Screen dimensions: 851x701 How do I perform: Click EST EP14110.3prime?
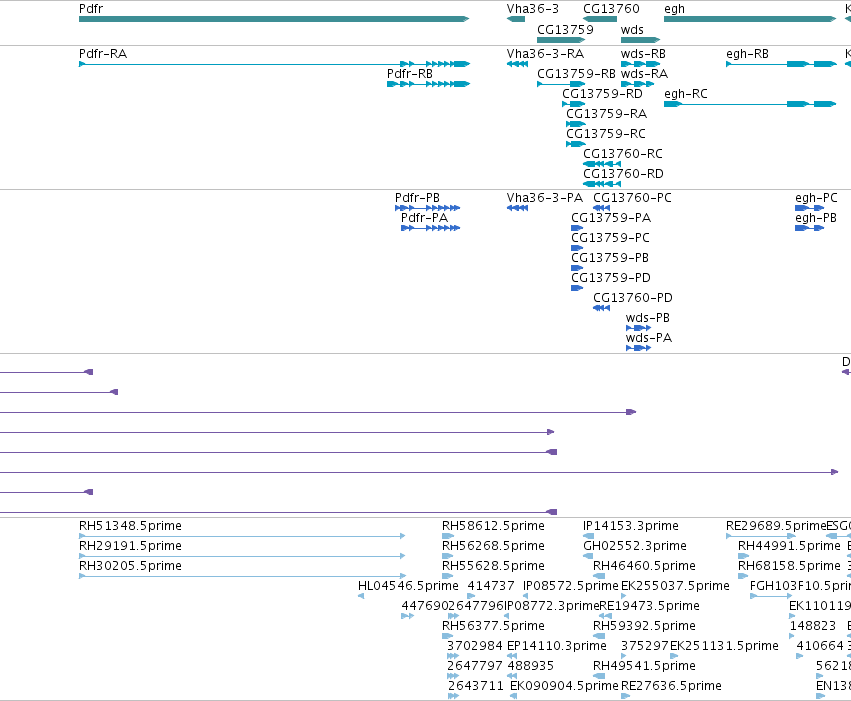point(556,646)
